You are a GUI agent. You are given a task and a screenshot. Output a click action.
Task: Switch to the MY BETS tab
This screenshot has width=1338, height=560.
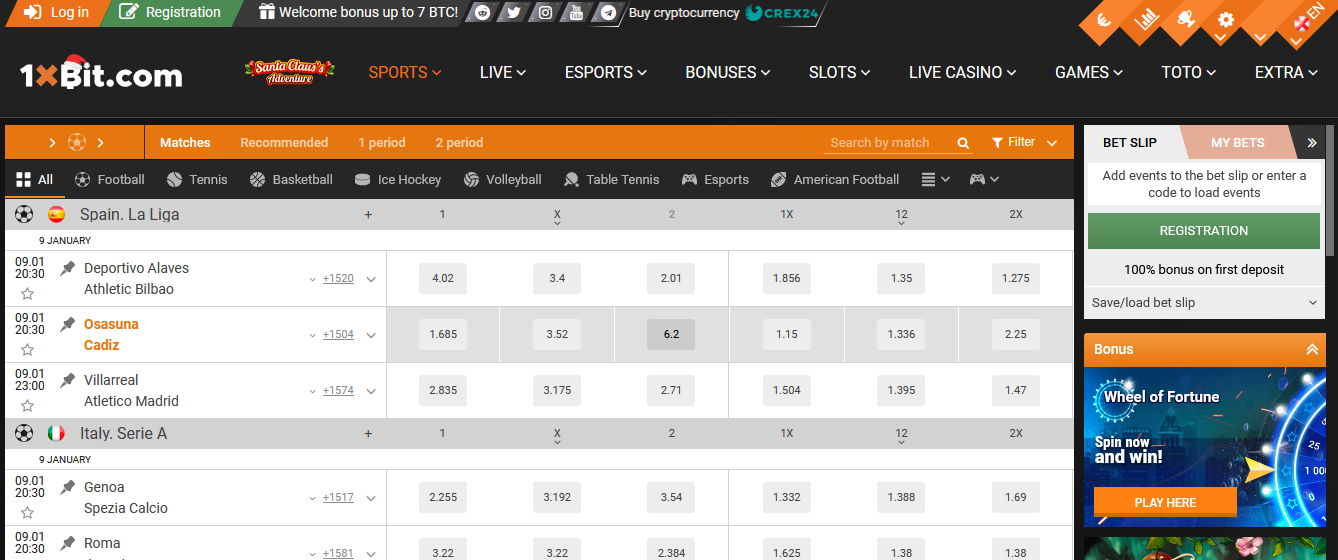[1237, 143]
